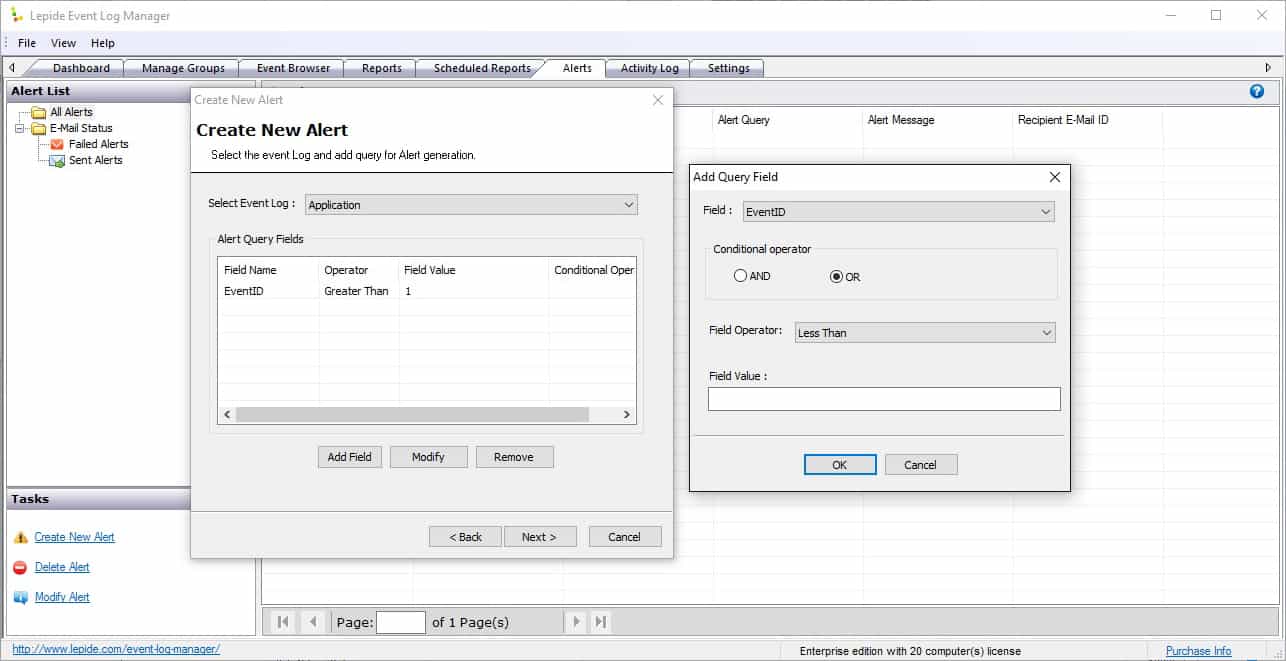Image resolution: width=1286 pixels, height=661 pixels.
Task: Open the Select Event Log dropdown
Action: (471, 205)
